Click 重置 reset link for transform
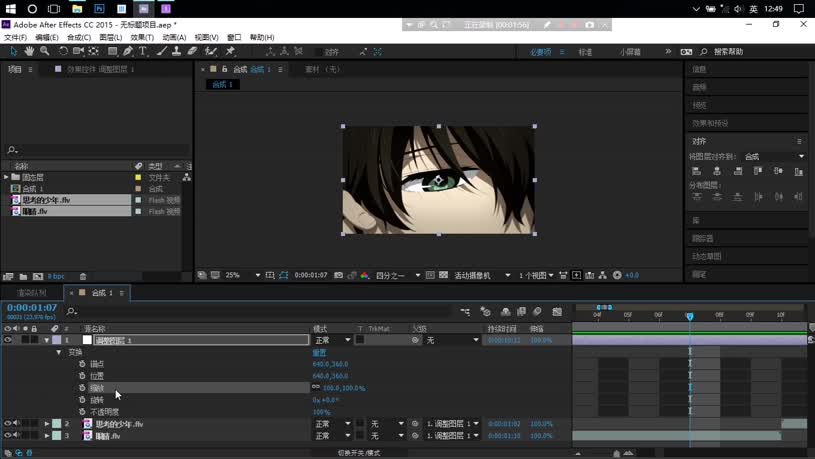Viewport: 815px width, 459px height. (319, 352)
